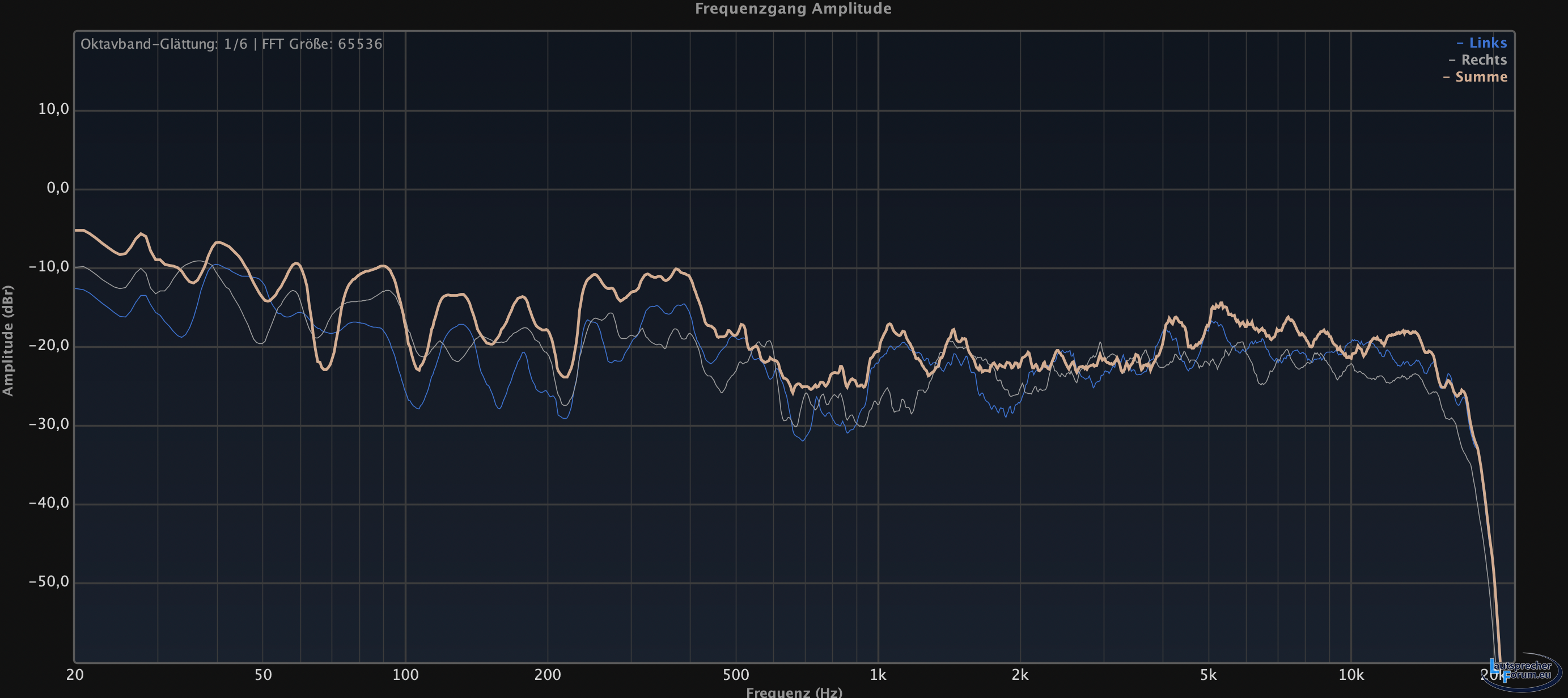Toggle the Rechts curve in legend

click(1478, 60)
